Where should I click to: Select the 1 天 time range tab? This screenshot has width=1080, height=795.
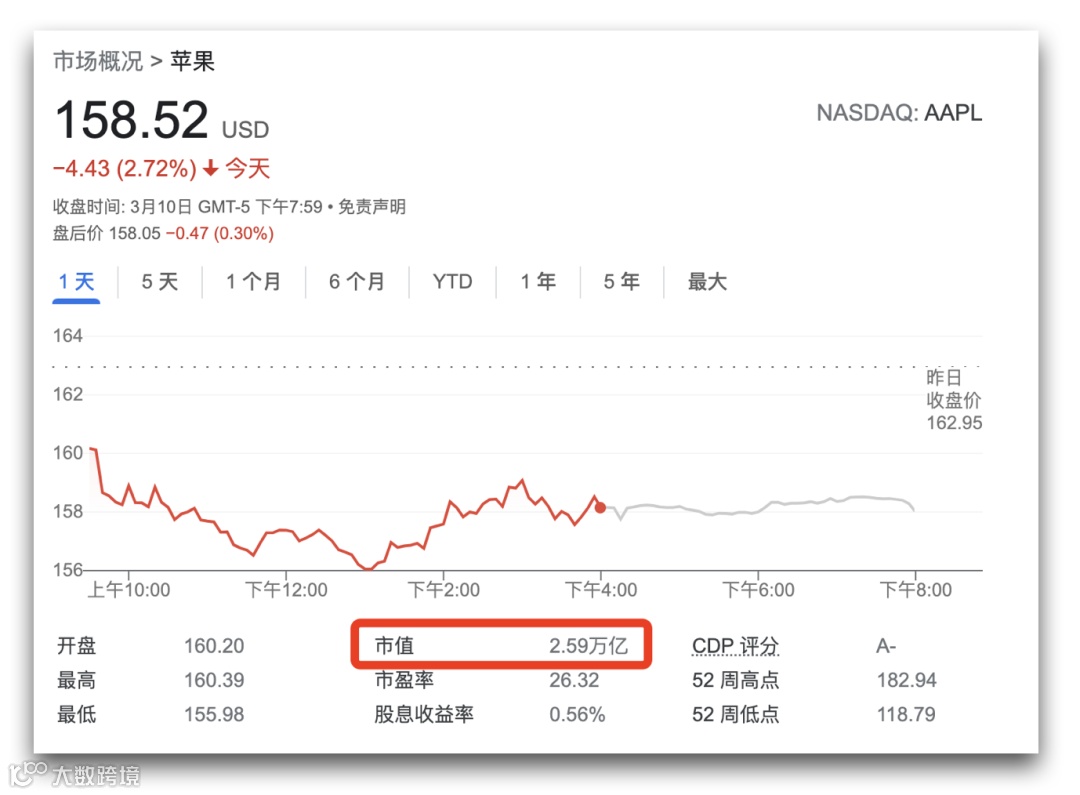pyautogui.click(x=76, y=282)
